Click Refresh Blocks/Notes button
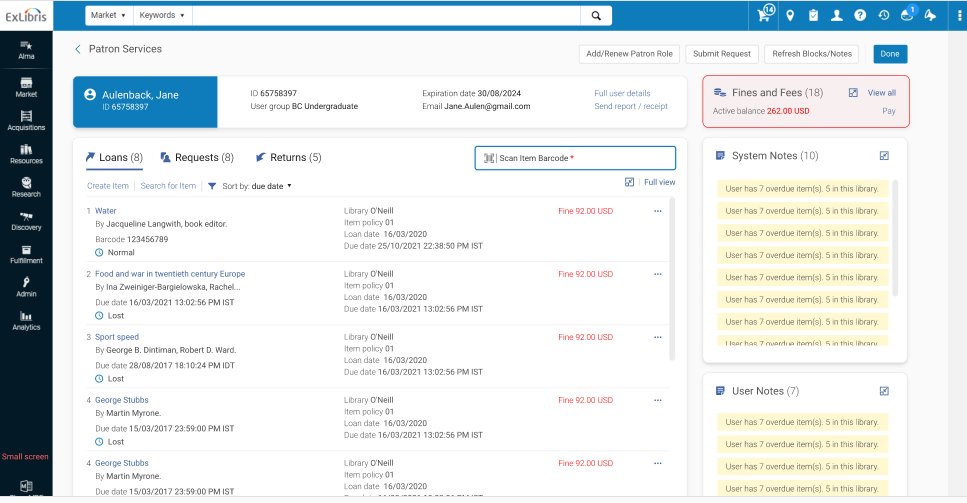This screenshot has width=967, height=503. coord(812,54)
